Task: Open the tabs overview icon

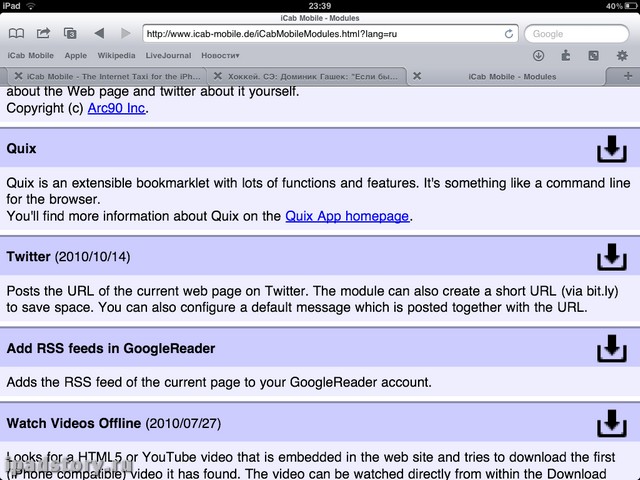Action: click(70, 33)
